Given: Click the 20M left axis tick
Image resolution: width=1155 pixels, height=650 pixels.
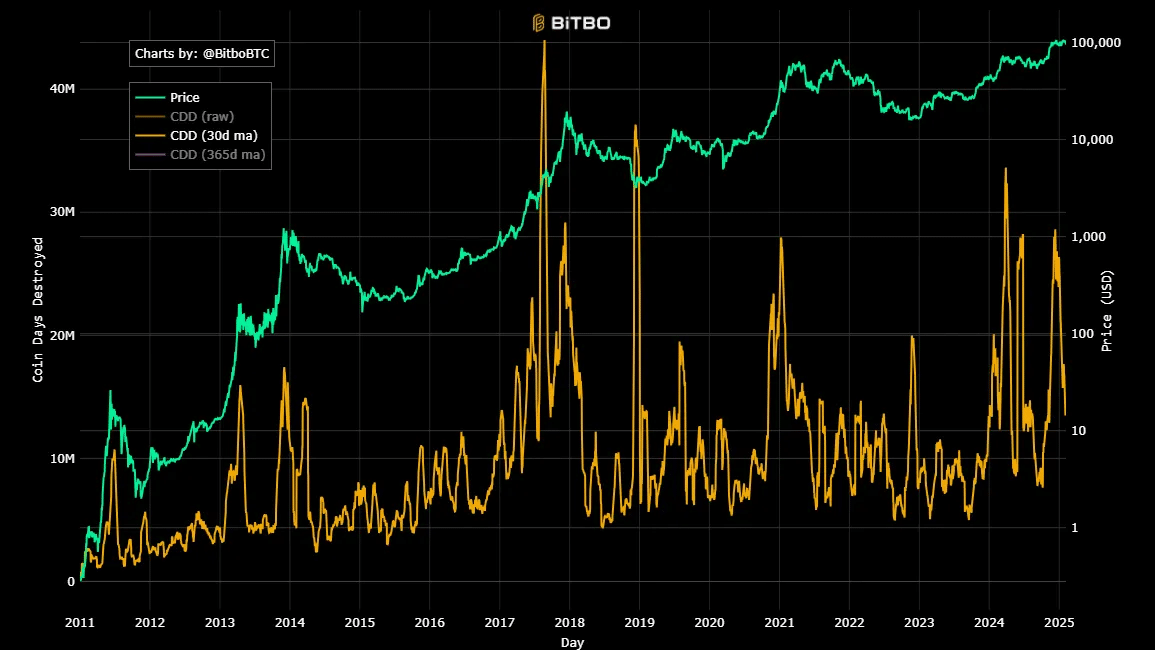Looking at the screenshot, I should pos(63,335).
